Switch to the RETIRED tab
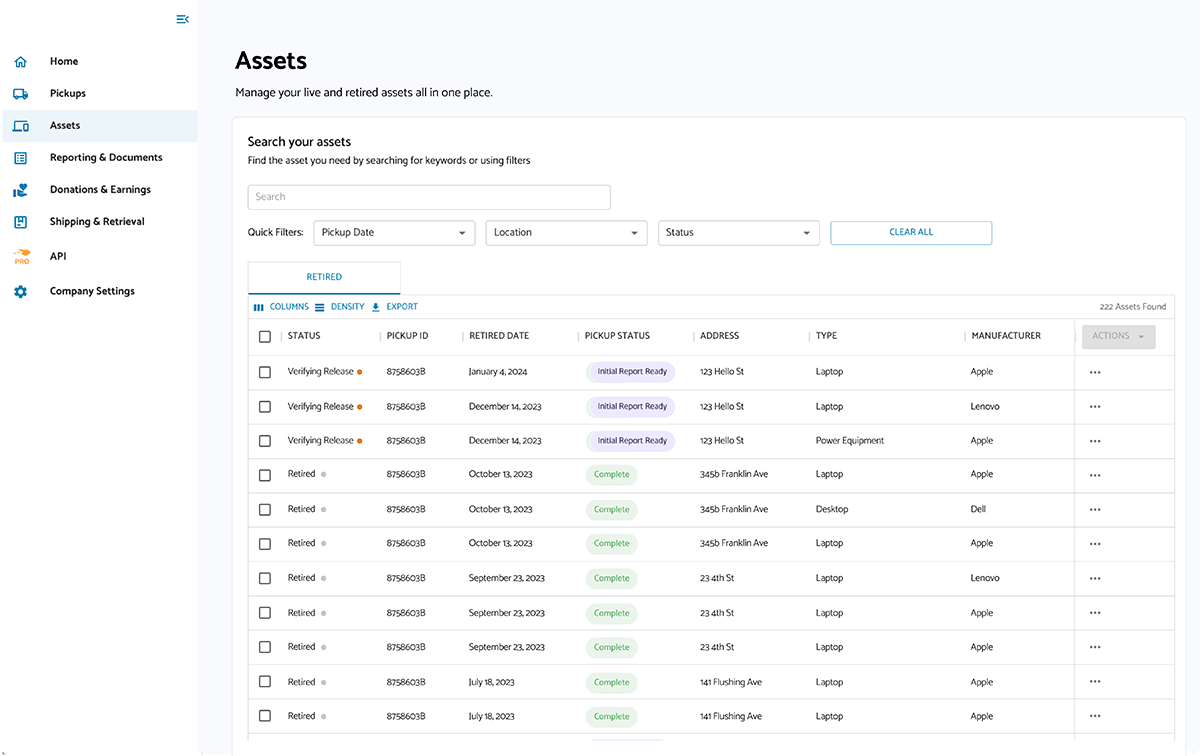 [323, 276]
